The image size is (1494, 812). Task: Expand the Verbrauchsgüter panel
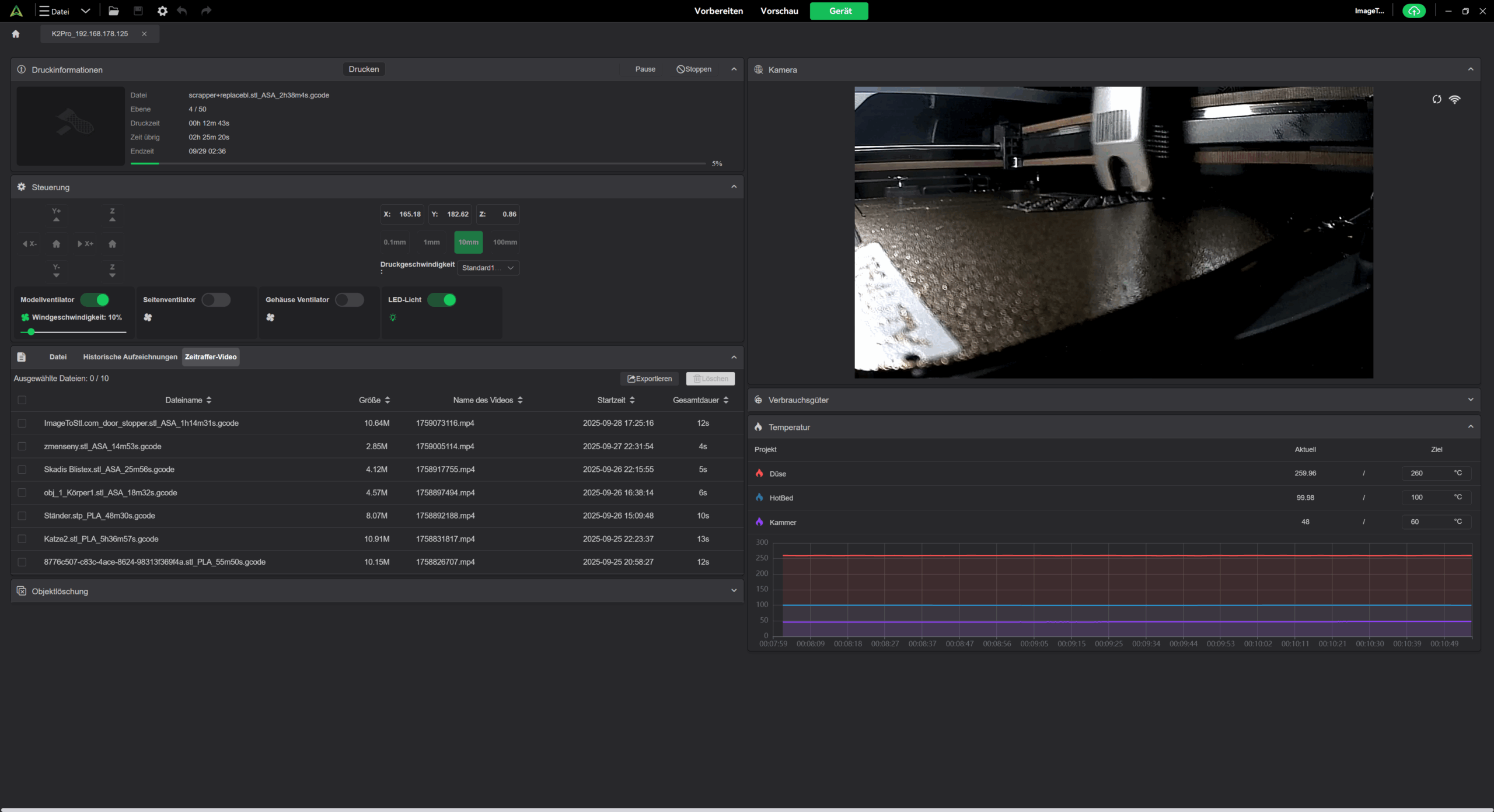click(x=1470, y=400)
